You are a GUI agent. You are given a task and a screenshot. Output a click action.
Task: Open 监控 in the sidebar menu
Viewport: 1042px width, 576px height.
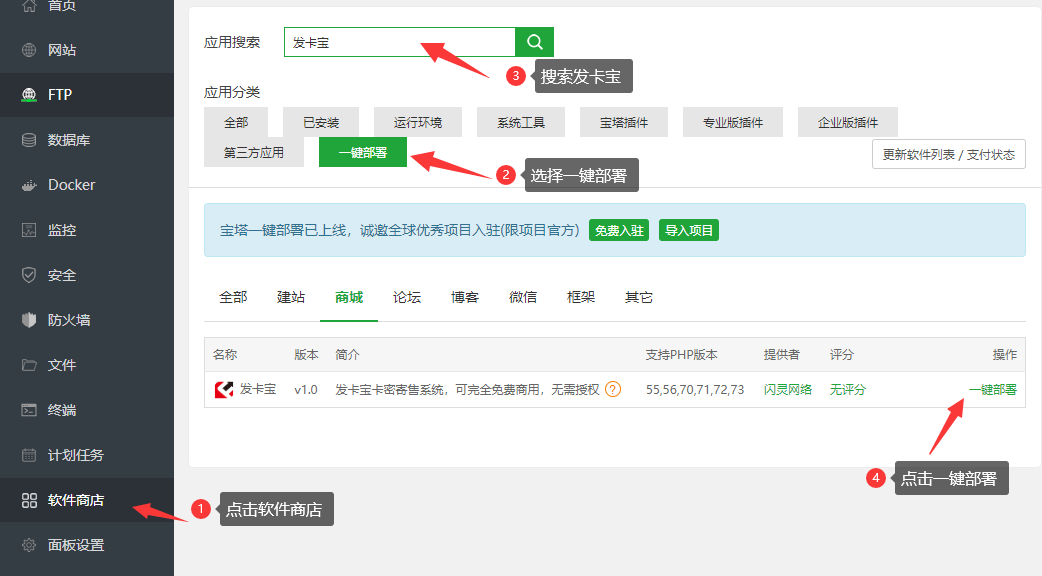pyautogui.click(x=86, y=231)
